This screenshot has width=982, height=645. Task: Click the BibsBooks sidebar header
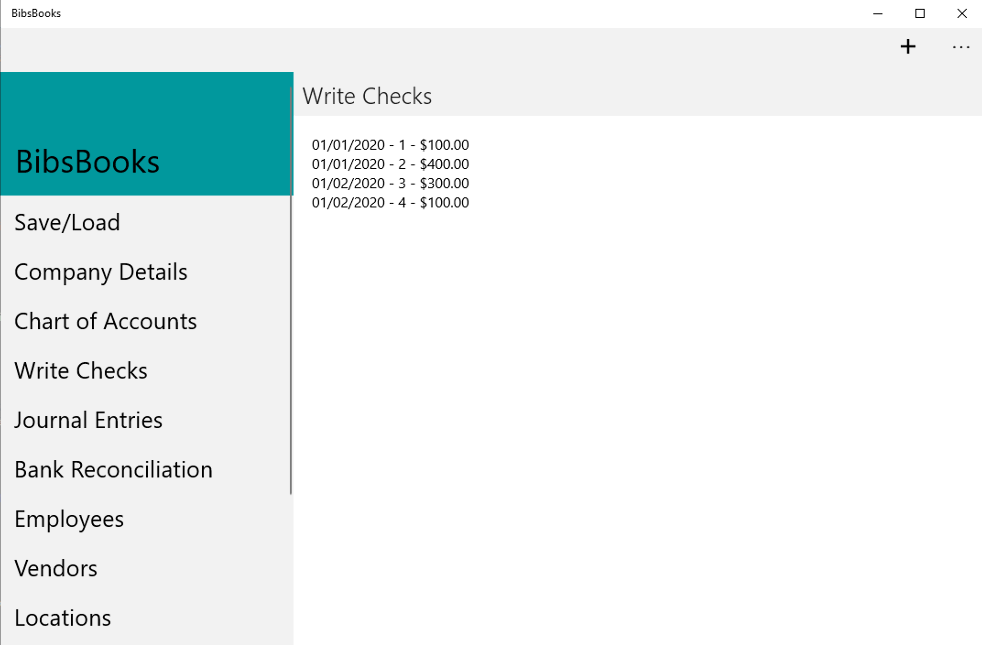(x=147, y=134)
